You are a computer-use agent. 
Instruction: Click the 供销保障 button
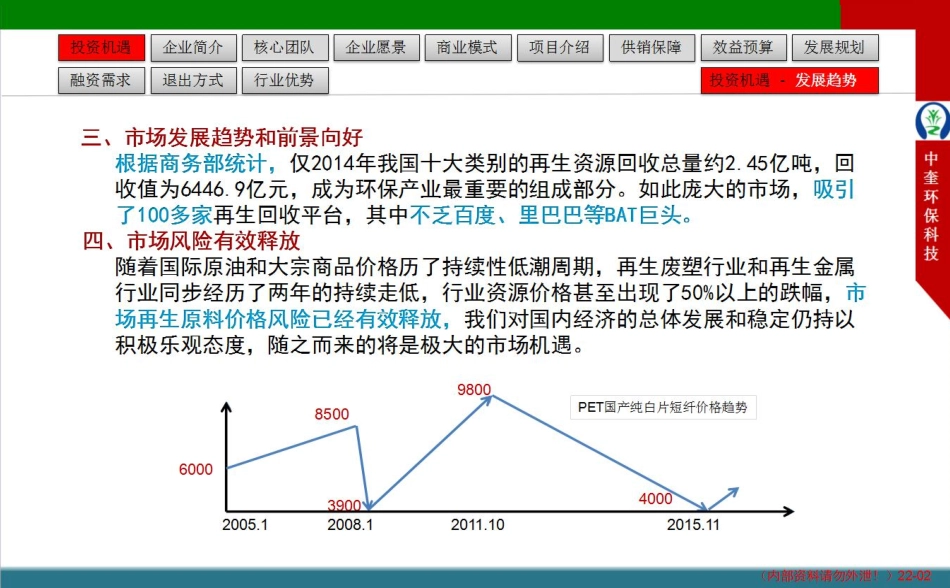(x=650, y=47)
